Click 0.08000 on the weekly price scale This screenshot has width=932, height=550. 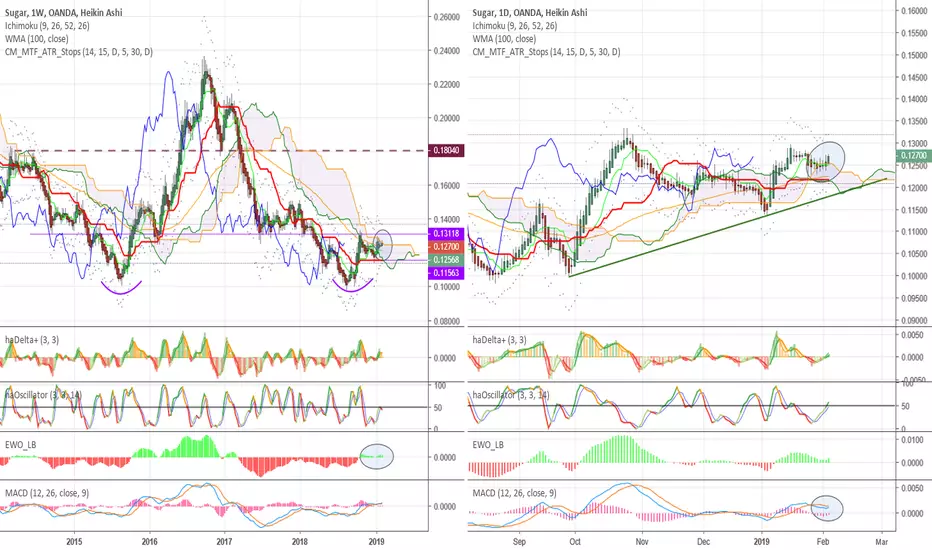coord(446,321)
